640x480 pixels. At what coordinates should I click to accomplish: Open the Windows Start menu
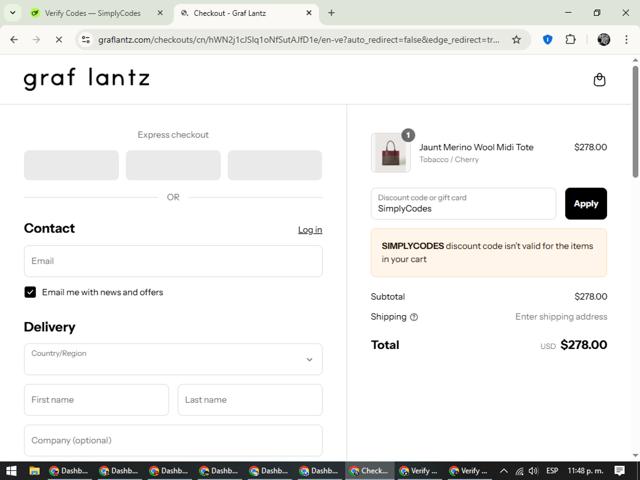click(11, 471)
